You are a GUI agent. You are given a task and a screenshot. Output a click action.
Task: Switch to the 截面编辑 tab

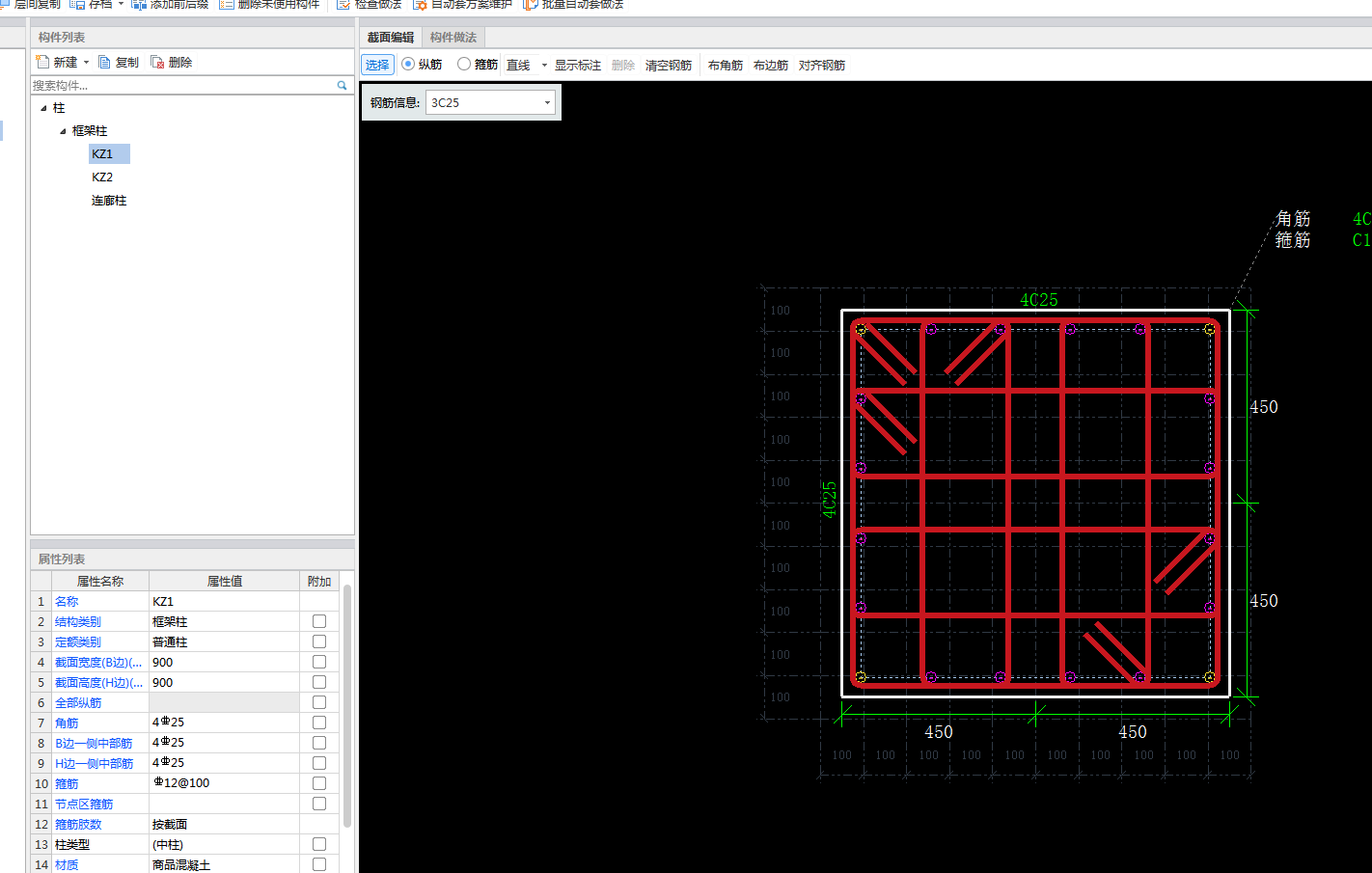point(391,37)
